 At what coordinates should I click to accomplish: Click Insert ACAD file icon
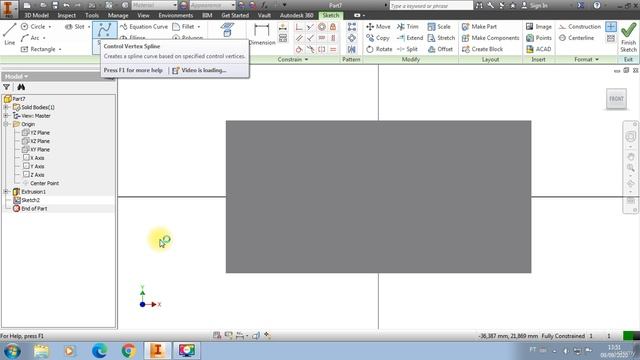pos(538,49)
